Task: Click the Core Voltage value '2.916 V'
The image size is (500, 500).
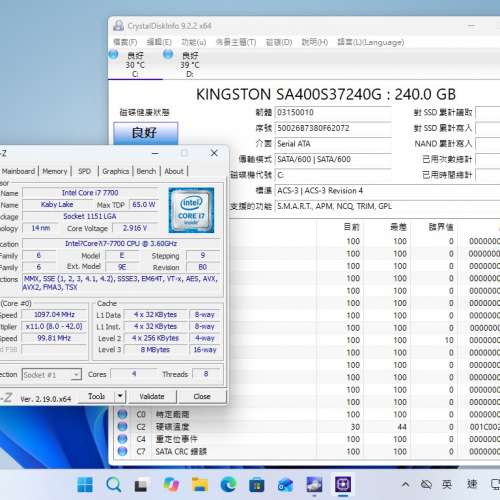Action: click(x=135, y=228)
